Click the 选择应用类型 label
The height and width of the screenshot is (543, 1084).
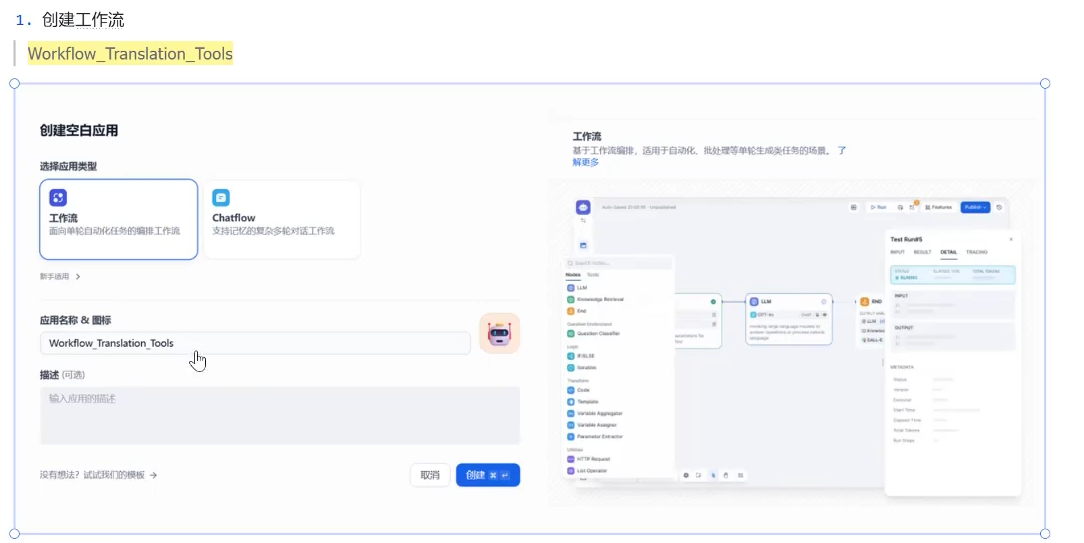(x=68, y=167)
